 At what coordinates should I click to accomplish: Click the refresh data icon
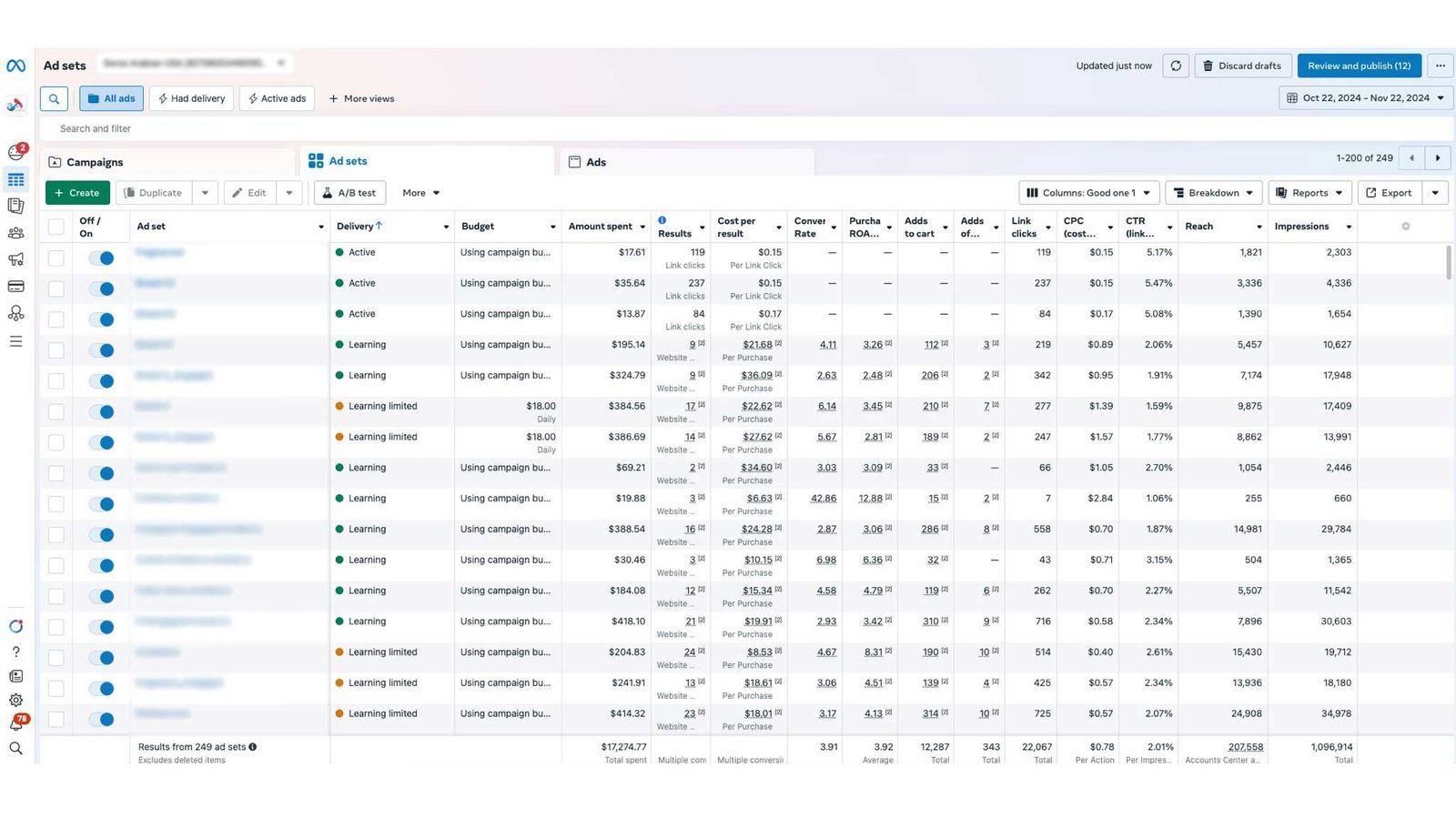[x=1176, y=66]
